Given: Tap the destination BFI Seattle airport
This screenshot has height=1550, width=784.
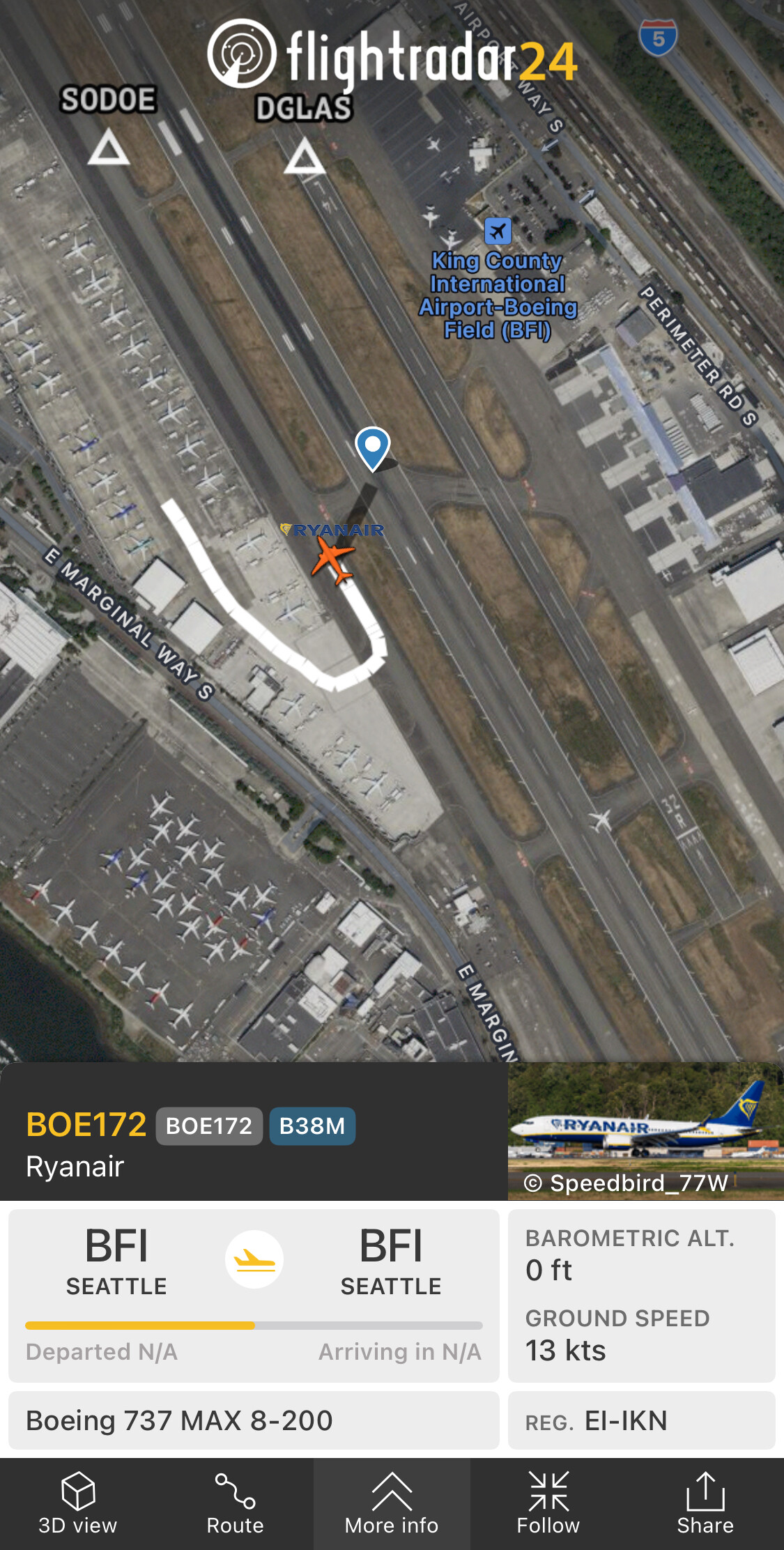Looking at the screenshot, I should coord(391,1261).
